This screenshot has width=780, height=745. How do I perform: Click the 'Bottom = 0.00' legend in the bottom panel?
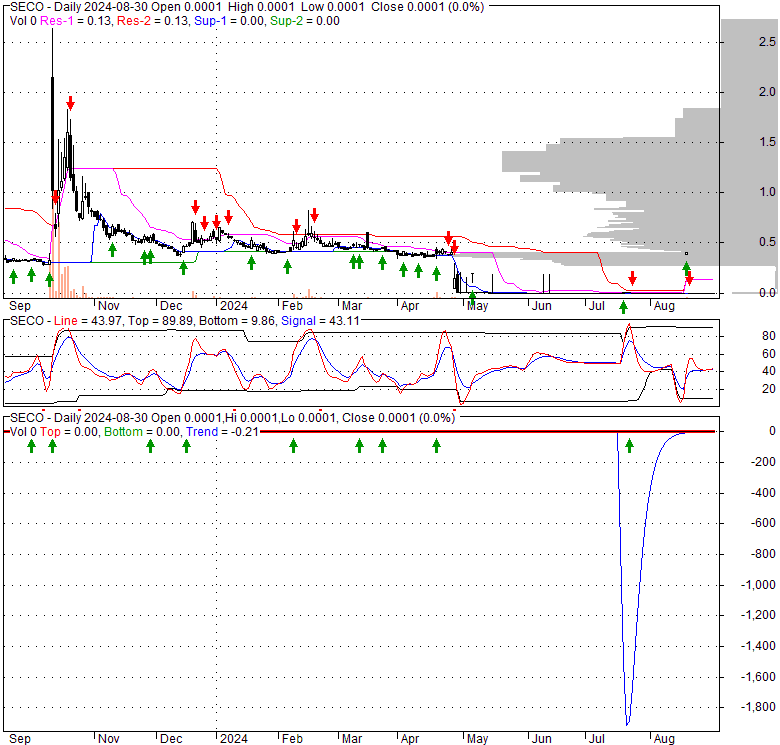(x=141, y=432)
